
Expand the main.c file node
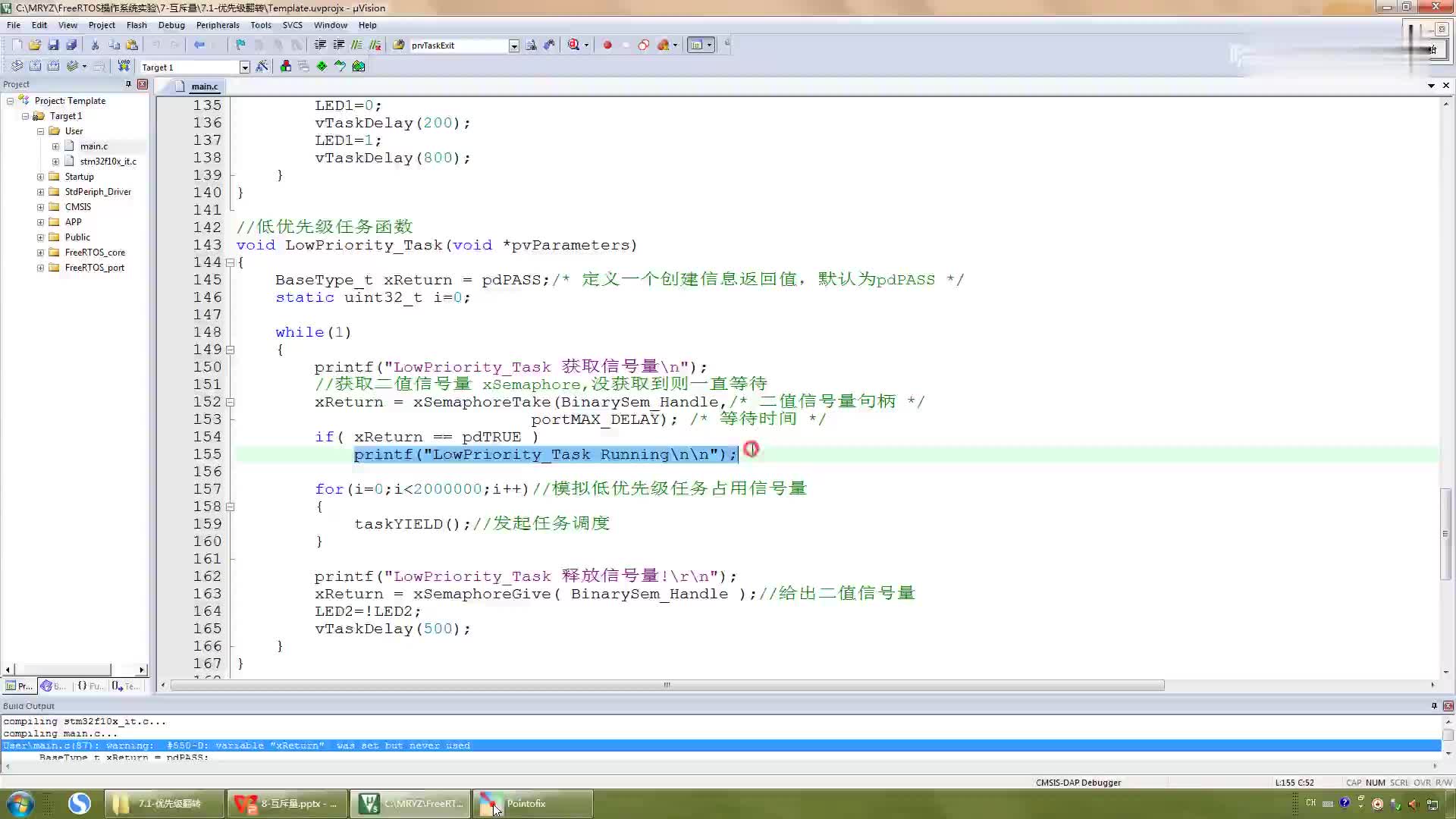[x=55, y=146]
